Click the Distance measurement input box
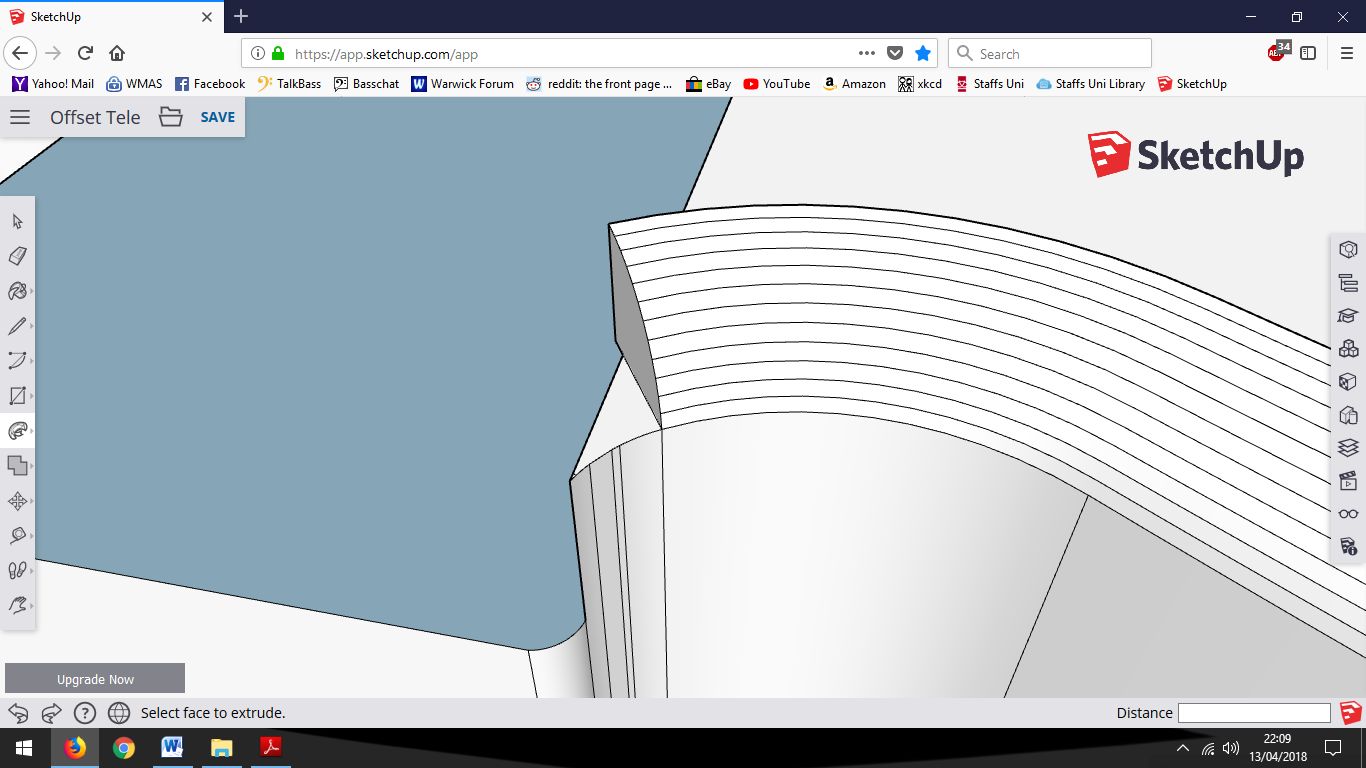 (x=1254, y=713)
